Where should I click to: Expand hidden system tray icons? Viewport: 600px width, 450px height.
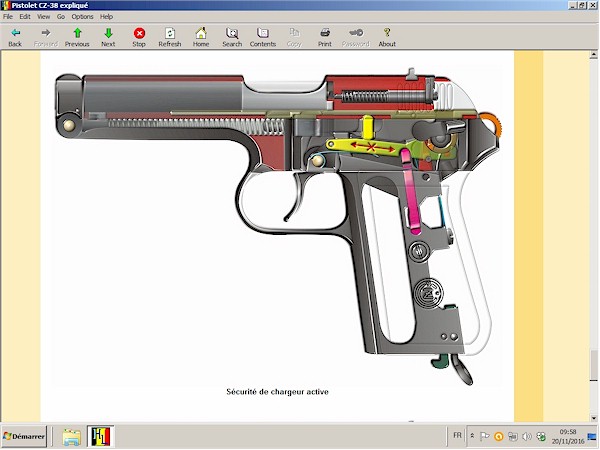(473, 436)
